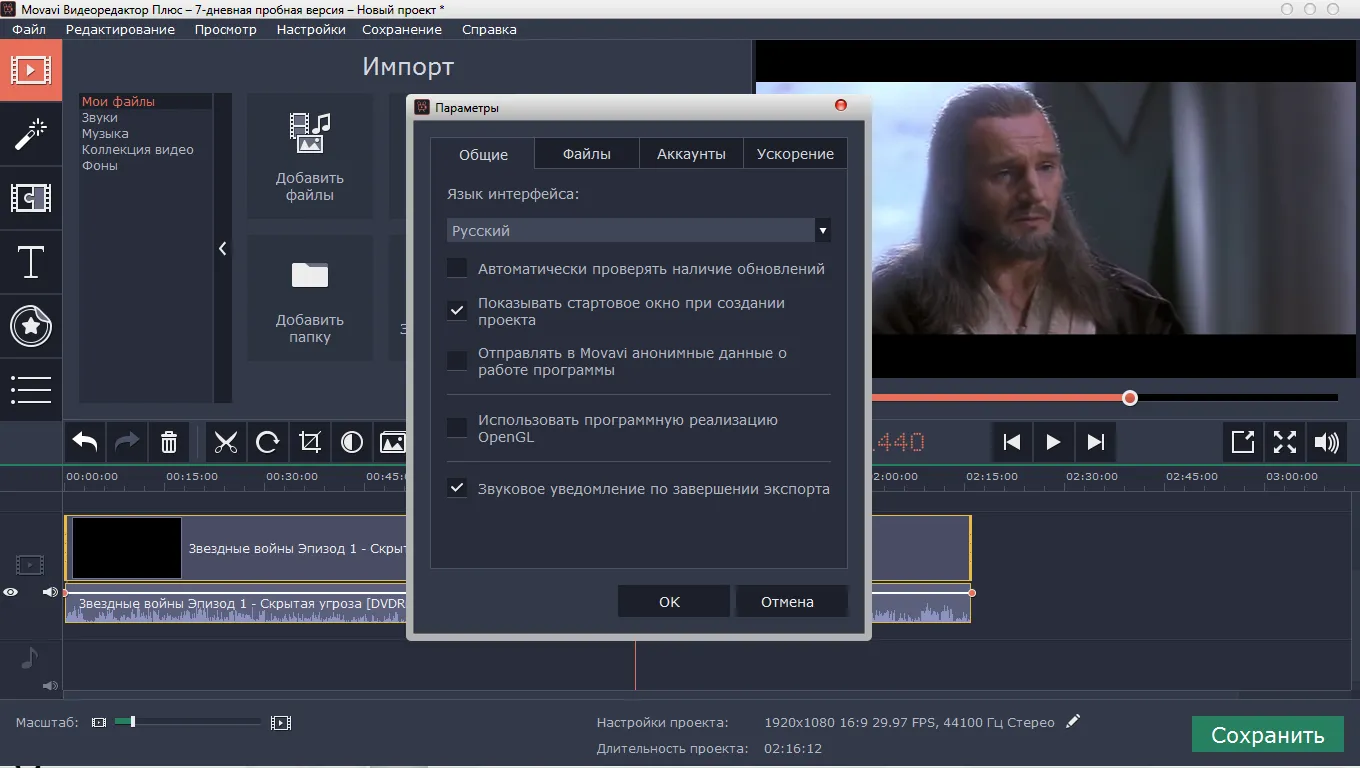Screen dimensions: 1360x768
Task: Select the Crop tool
Action: [310, 442]
